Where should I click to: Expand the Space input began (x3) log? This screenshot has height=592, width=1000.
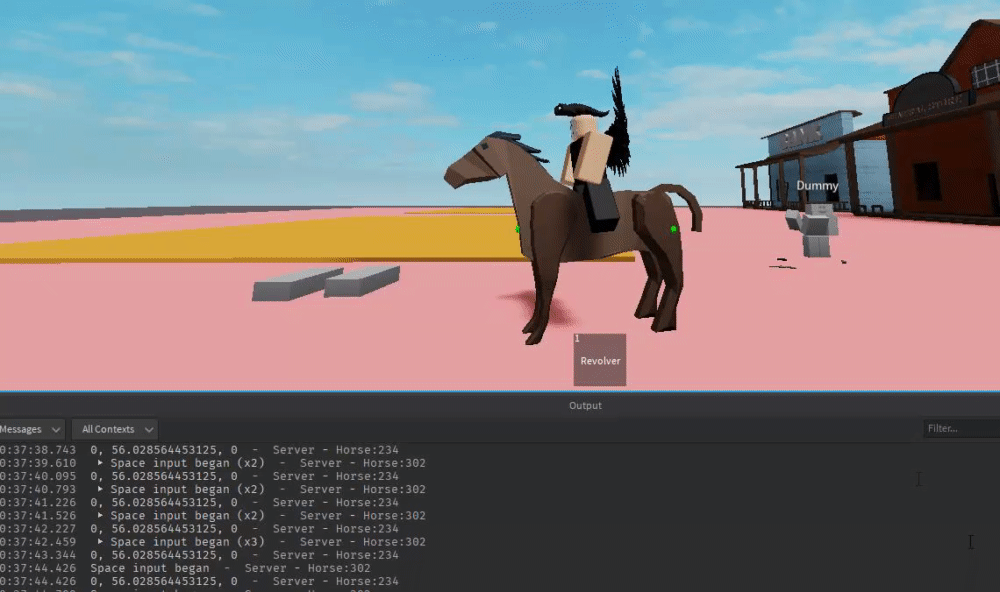(100, 541)
